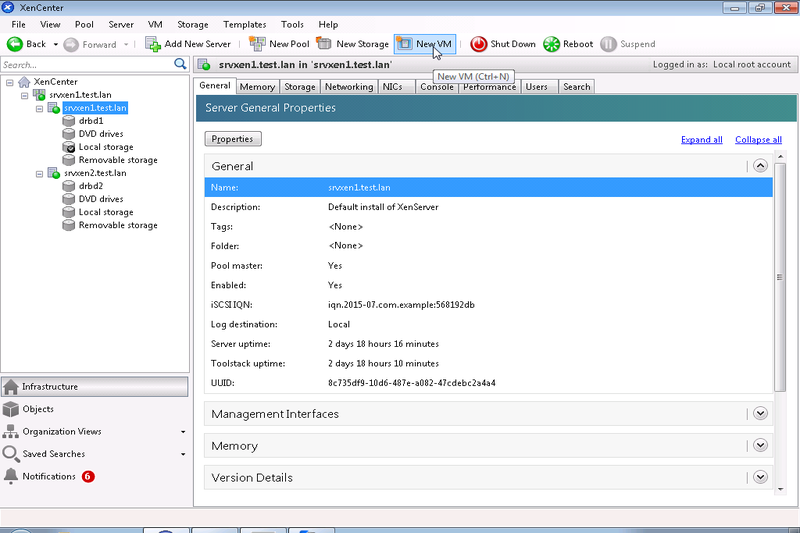Select Removable storage under srvxen2
Screen dimensions: 800x533
point(118,225)
